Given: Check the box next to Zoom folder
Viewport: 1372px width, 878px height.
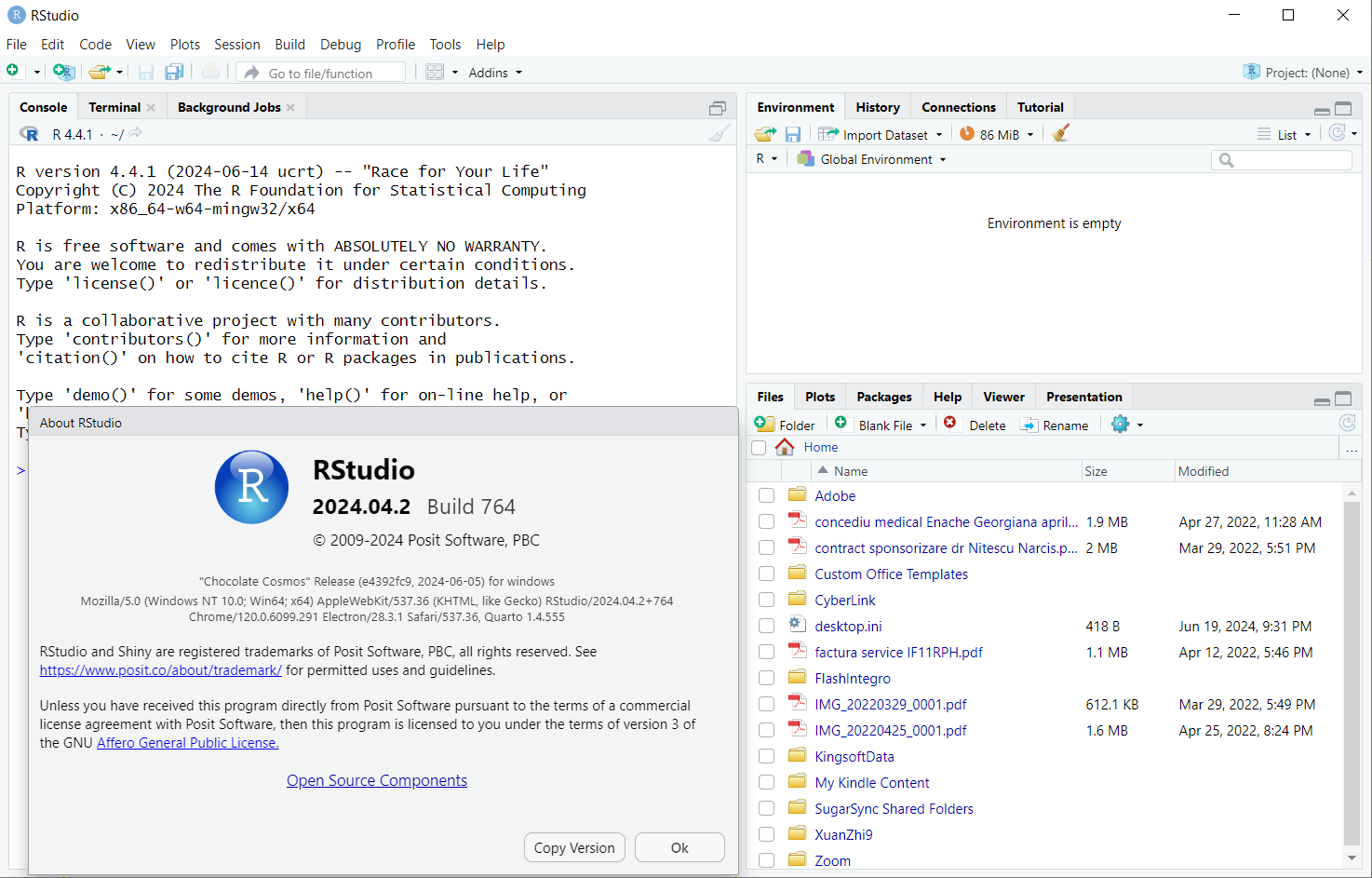Looking at the screenshot, I should (x=766, y=860).
